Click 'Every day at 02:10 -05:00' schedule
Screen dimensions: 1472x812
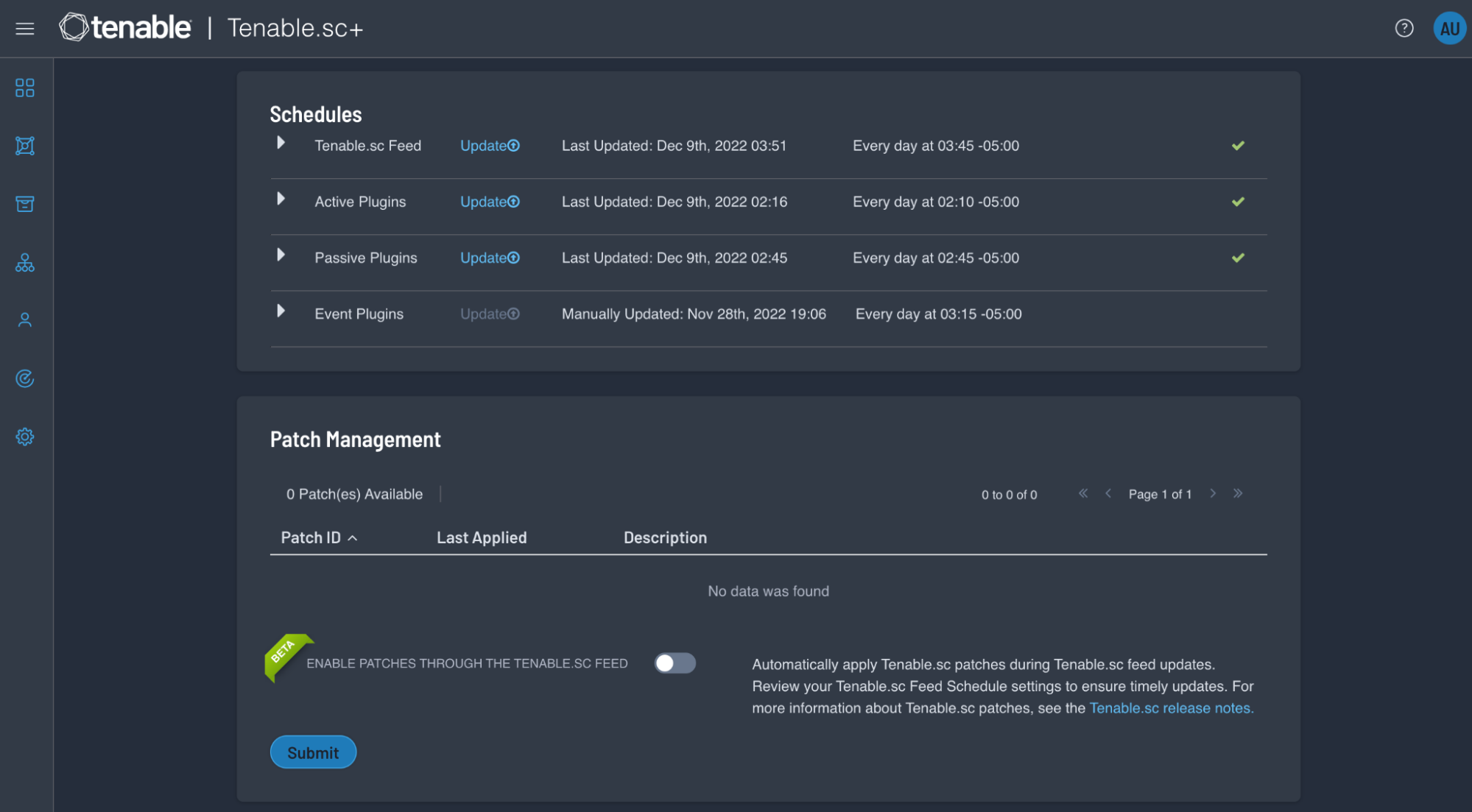point(936,202)
